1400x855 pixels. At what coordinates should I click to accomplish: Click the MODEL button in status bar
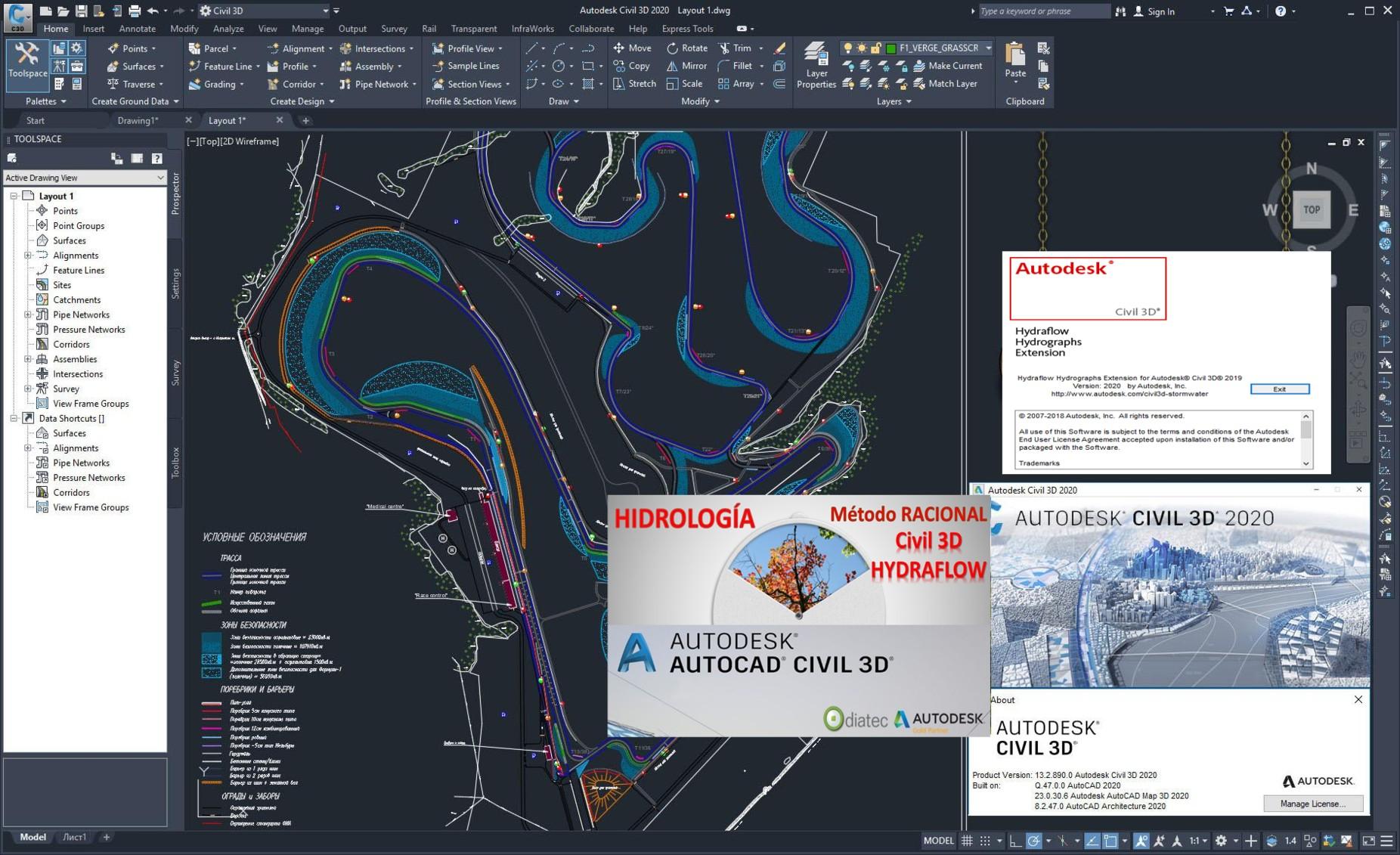939,841
